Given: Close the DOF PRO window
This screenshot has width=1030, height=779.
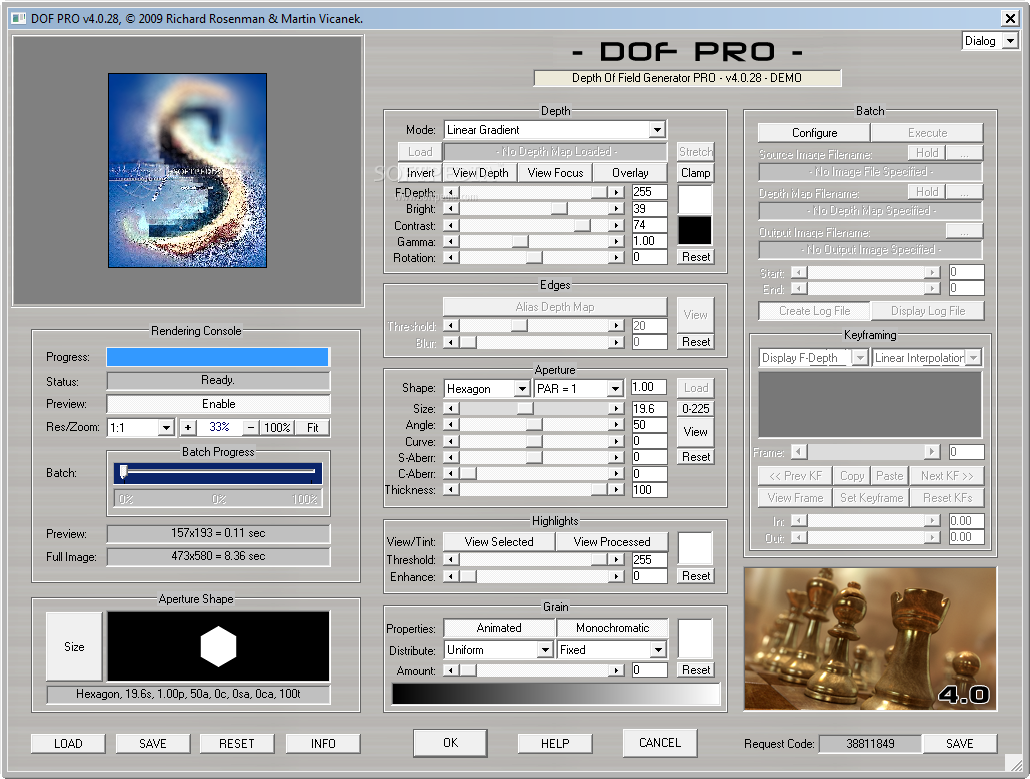Looking at the screenshot, I should [x=1010, y=18].
